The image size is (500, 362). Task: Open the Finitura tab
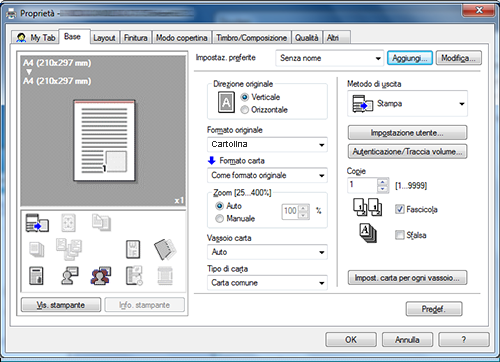click(135, 38)
